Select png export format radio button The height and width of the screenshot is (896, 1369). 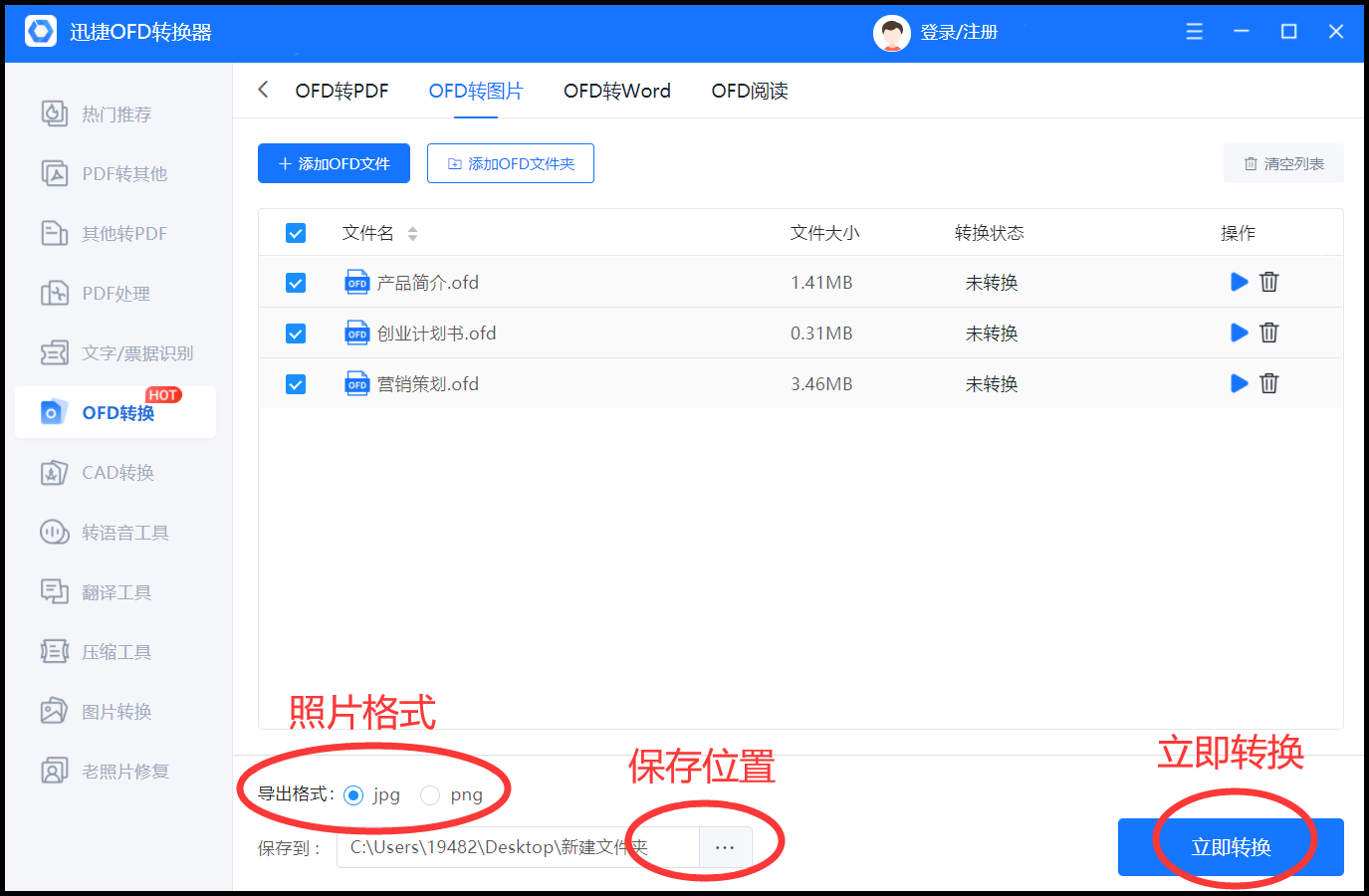pyautogui.click(x=430, y=795)
